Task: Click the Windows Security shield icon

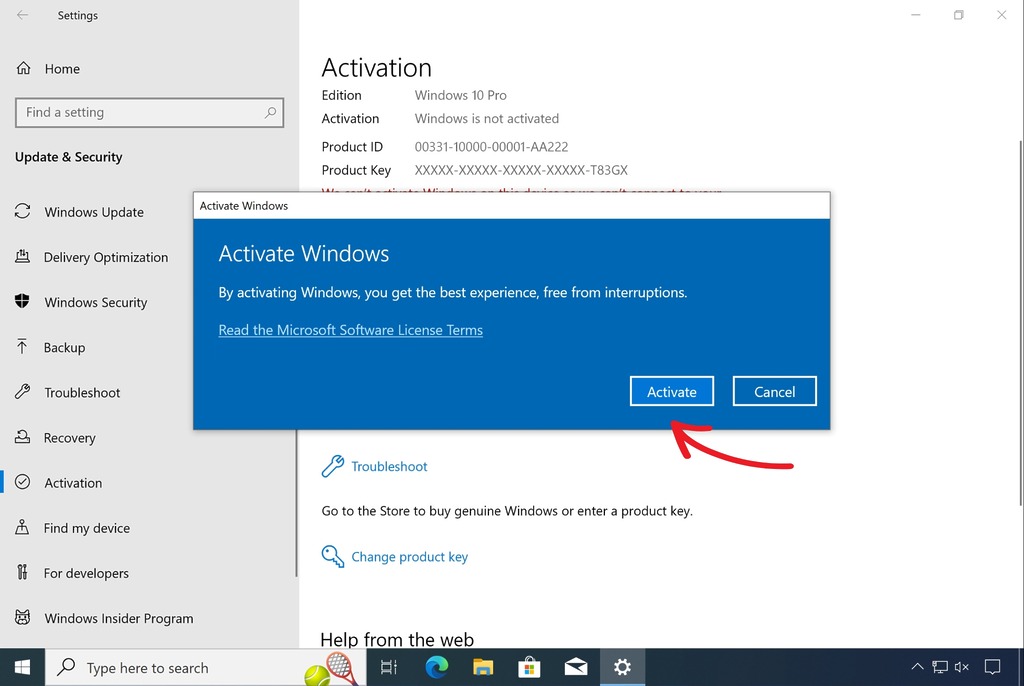Action: pyautogui.click(x=22, y=301)
